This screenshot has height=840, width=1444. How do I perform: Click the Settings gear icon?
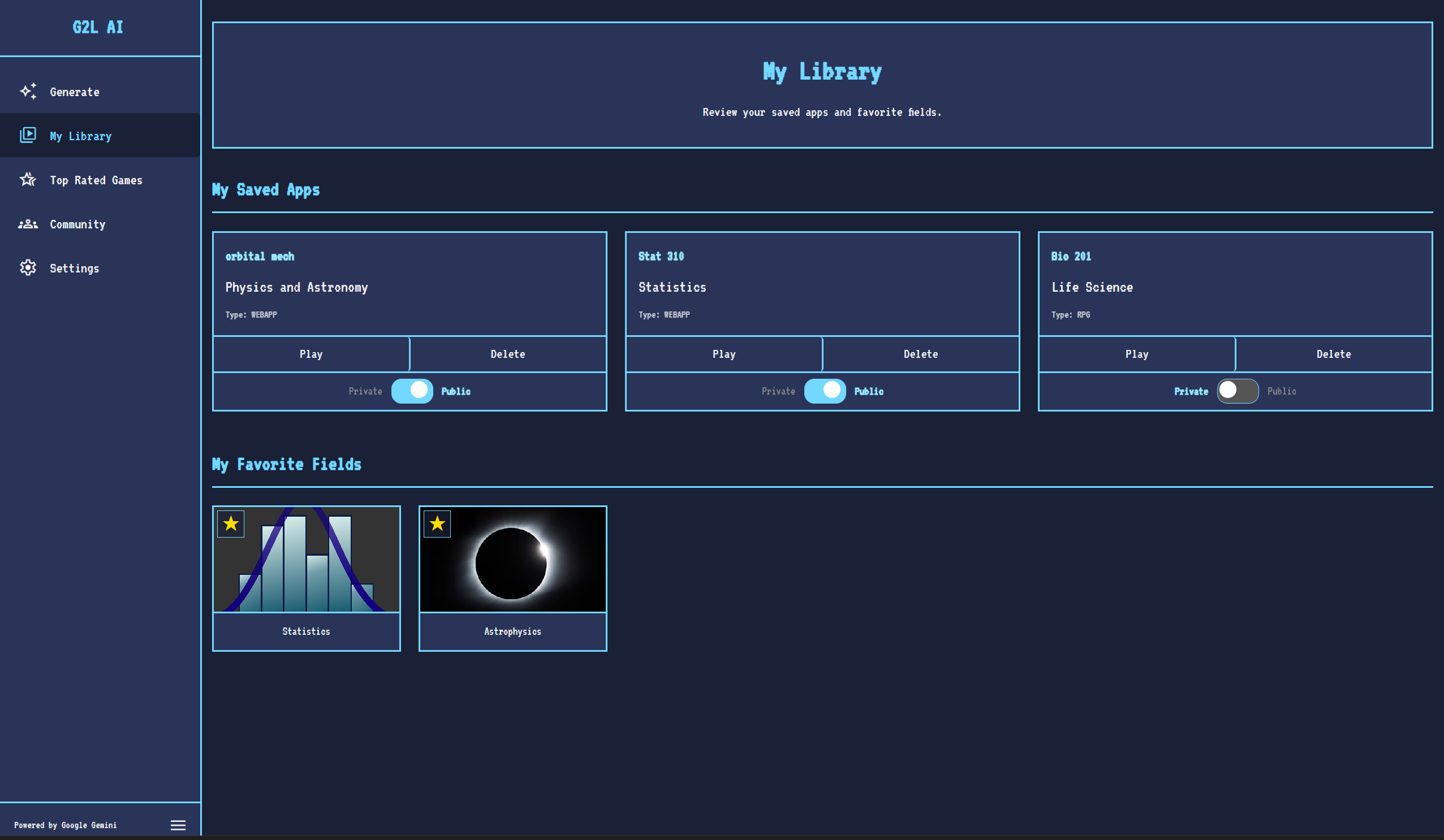[x=28, y=267]
